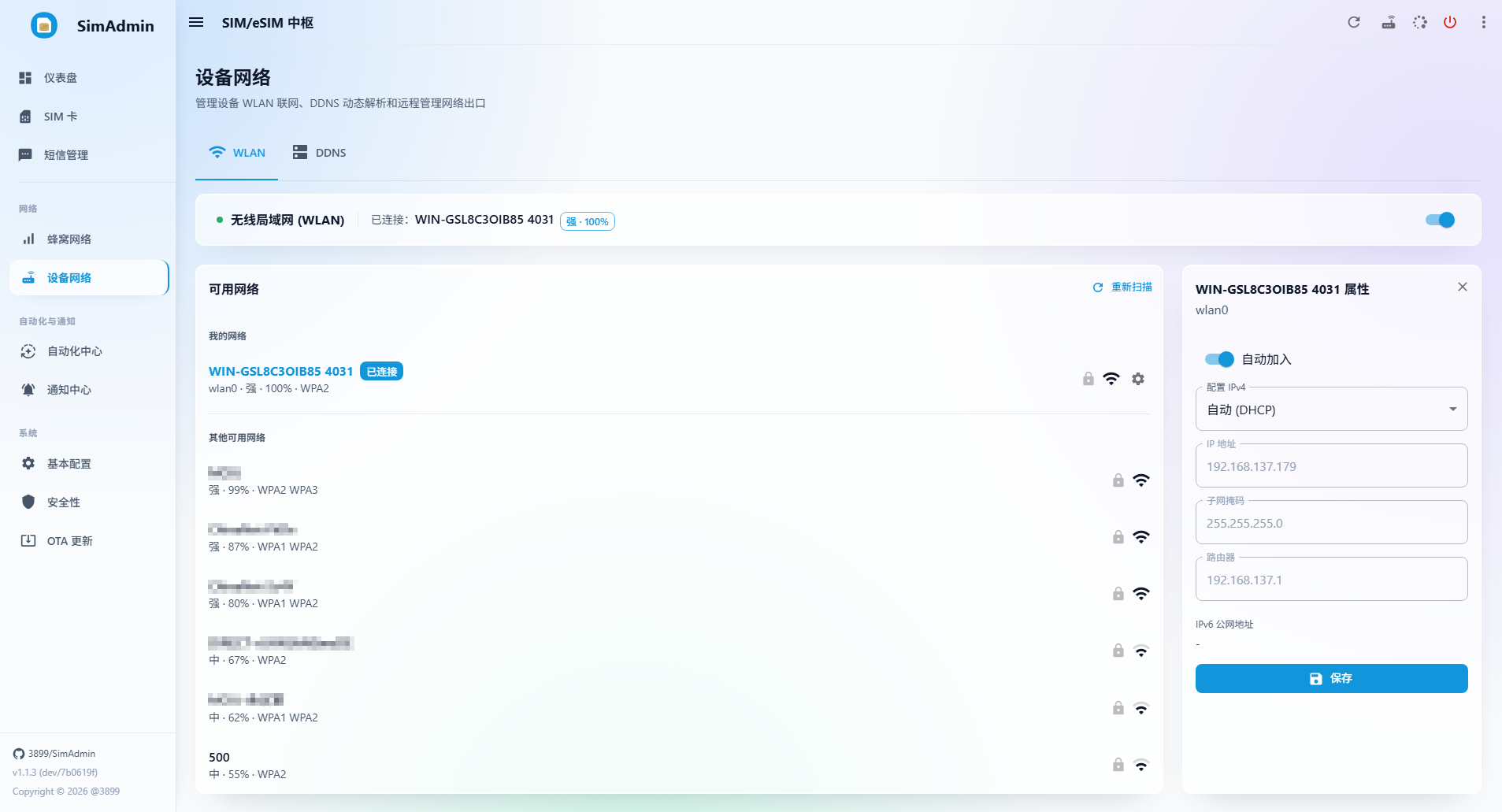Click Wi-Fi icon of network 500
Screen dimensions: 1502x812
point(1141,765)
